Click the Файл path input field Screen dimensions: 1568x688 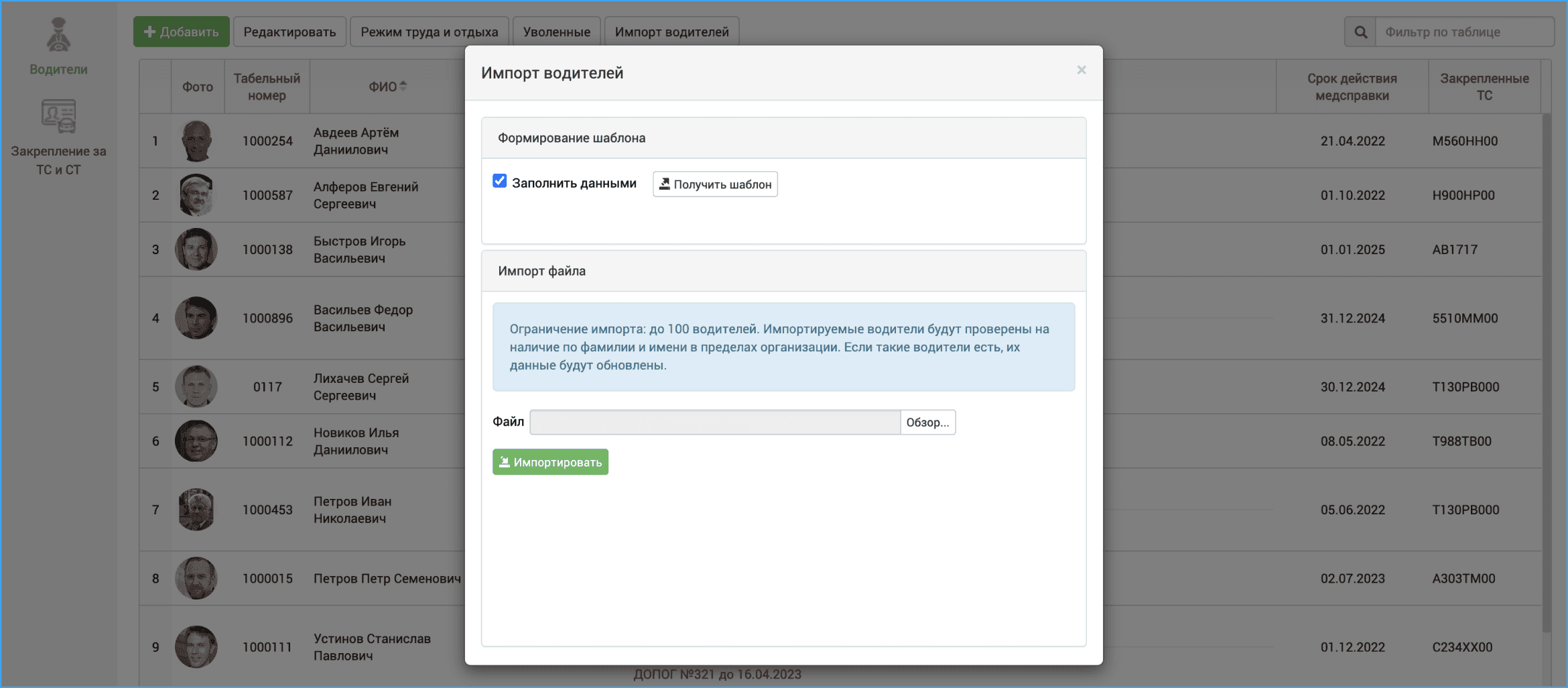(x=714, y=422)
